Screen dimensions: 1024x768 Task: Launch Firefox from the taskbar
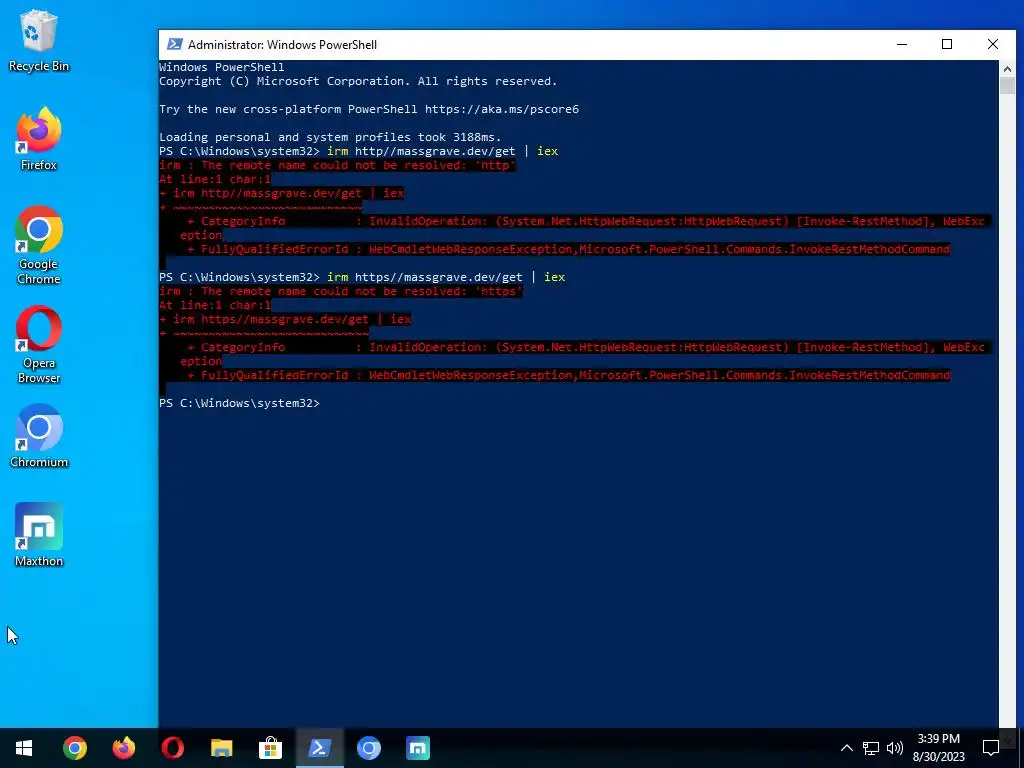coord(123,748)
